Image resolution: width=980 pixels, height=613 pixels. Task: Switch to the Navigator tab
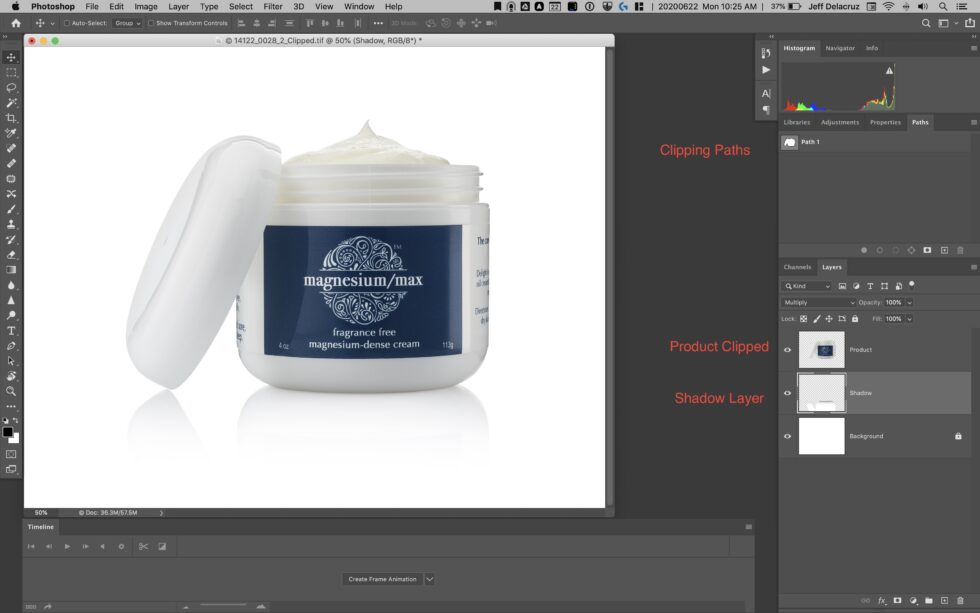(x=840, y=48)
